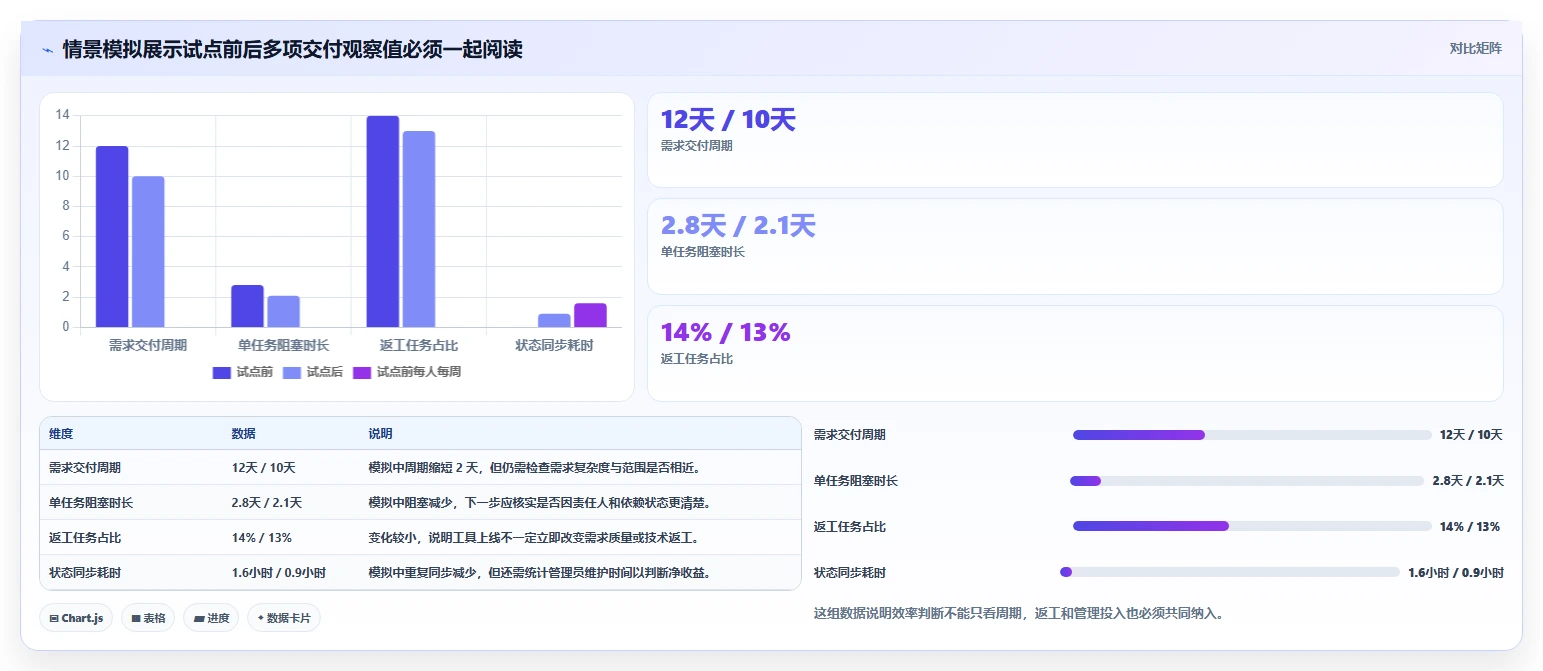
Task: Click the 对比矩阵 label
Action: point(1475,48)
